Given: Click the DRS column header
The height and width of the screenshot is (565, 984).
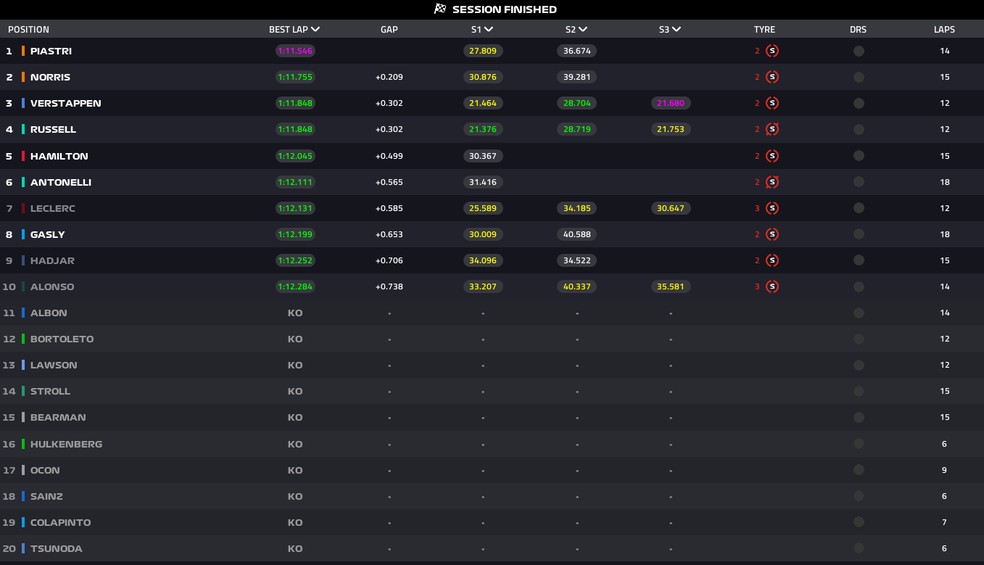Looking at the screenshot, I should 858,30.
